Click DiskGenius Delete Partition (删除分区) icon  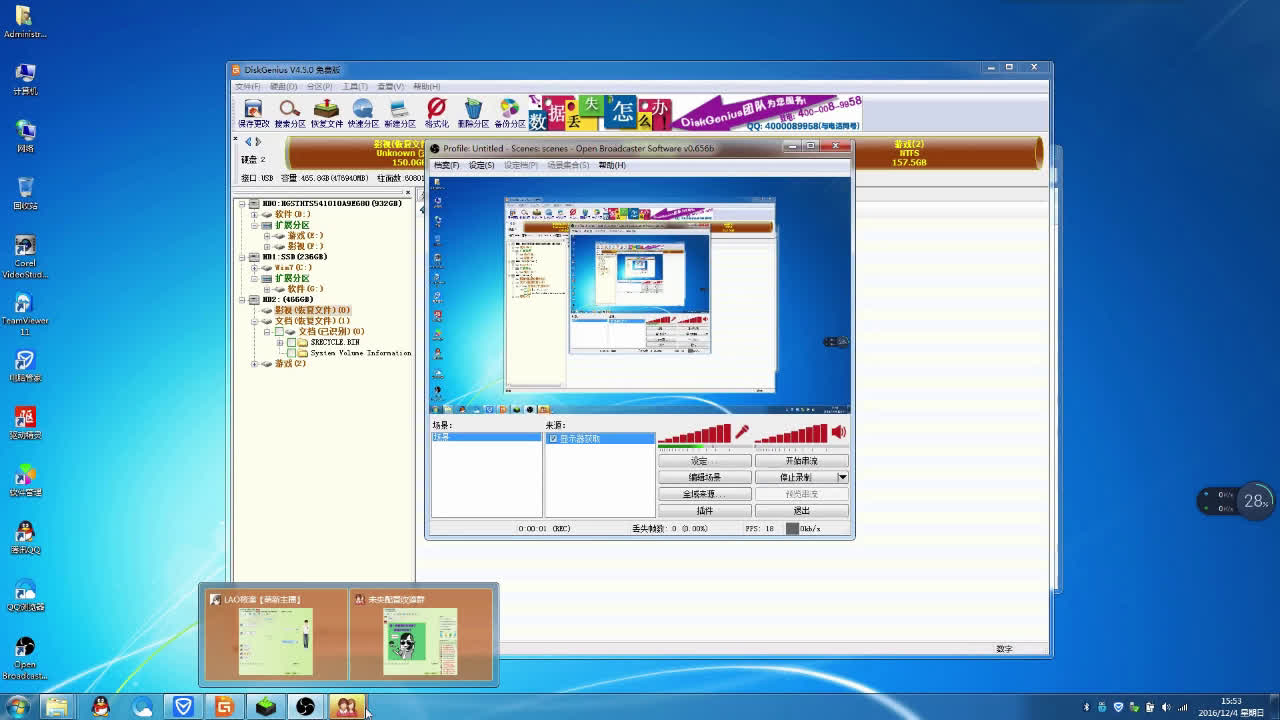pyautogui.click(x=473, y=114)
